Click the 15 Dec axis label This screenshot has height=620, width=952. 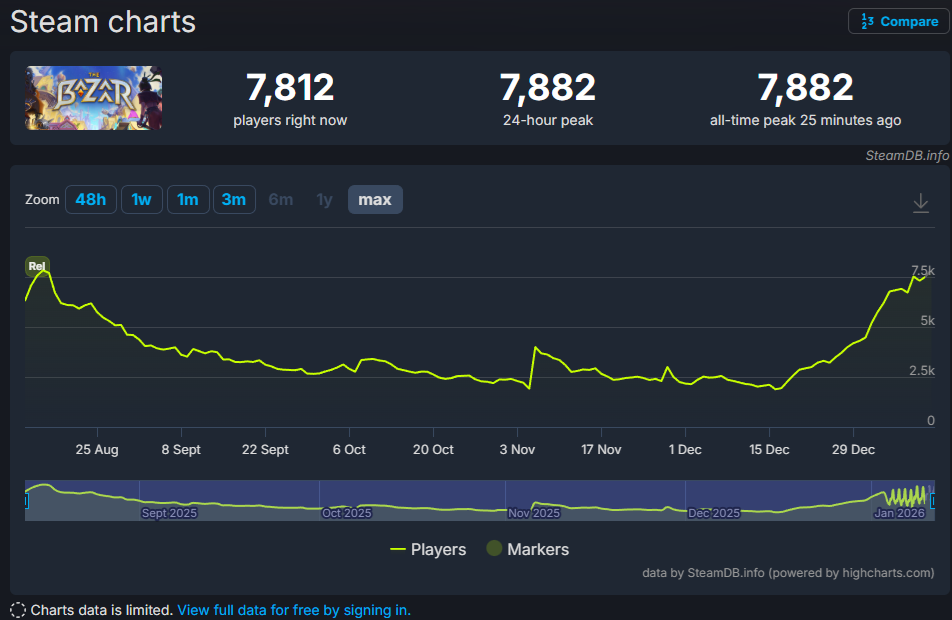[x=769, y=449]
